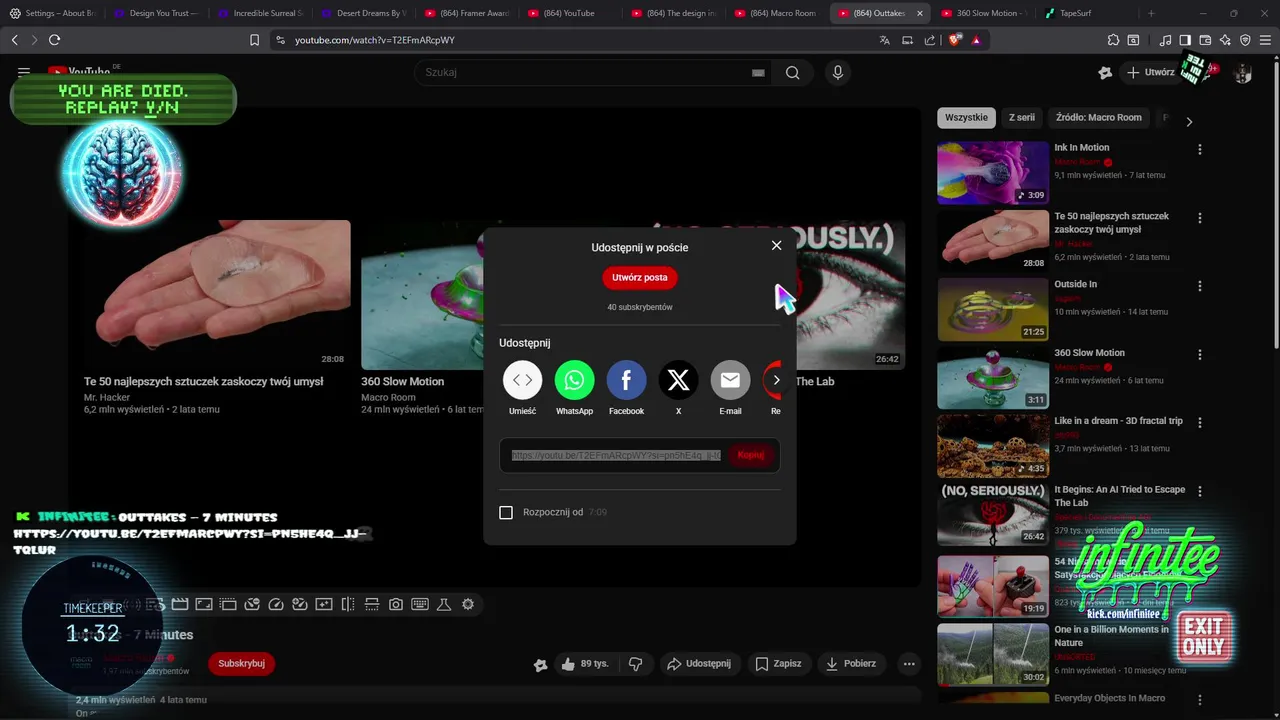Open the YouTube hamburger menu
This screenshot has height=720, width=1280.
[24, 72]
